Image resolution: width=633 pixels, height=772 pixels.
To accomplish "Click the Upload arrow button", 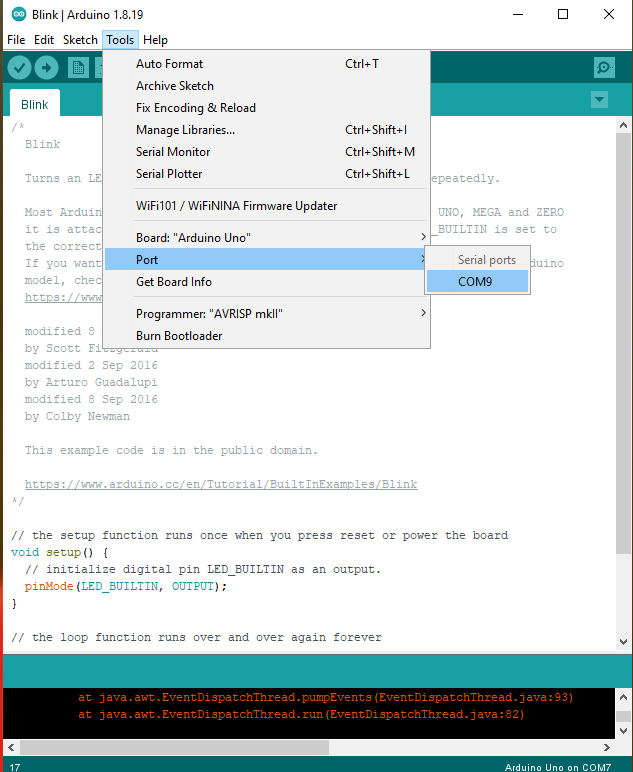I will (x=46, y=67).
